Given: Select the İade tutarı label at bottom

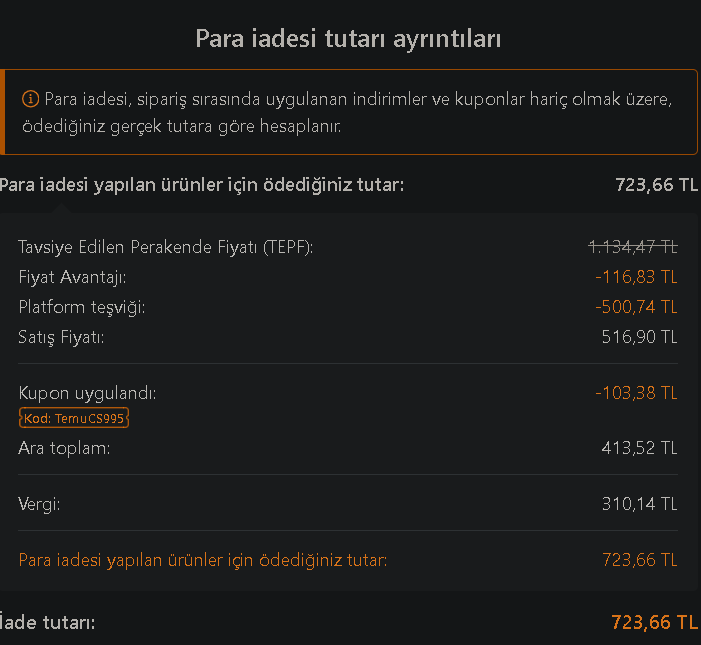Looking at the screenshot, I should (47, 622).
